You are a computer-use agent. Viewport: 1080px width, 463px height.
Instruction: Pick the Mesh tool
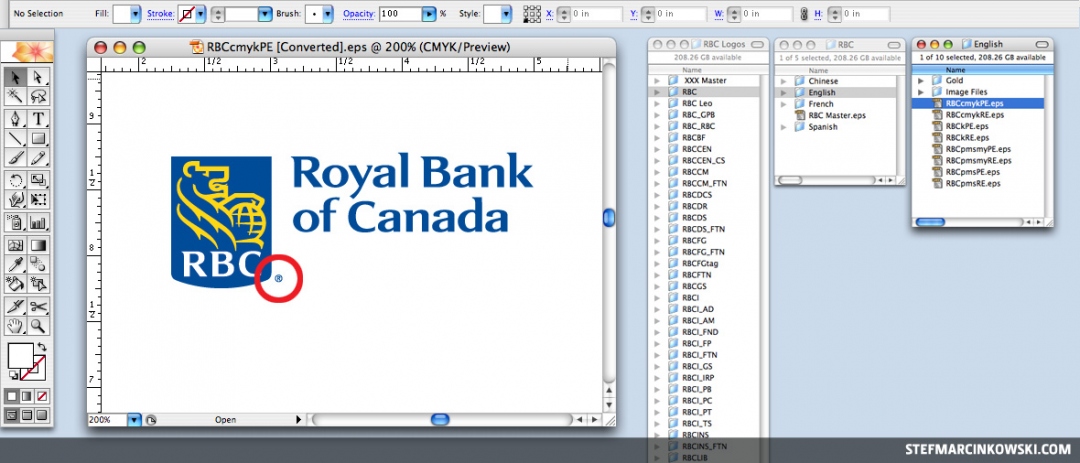16,245
